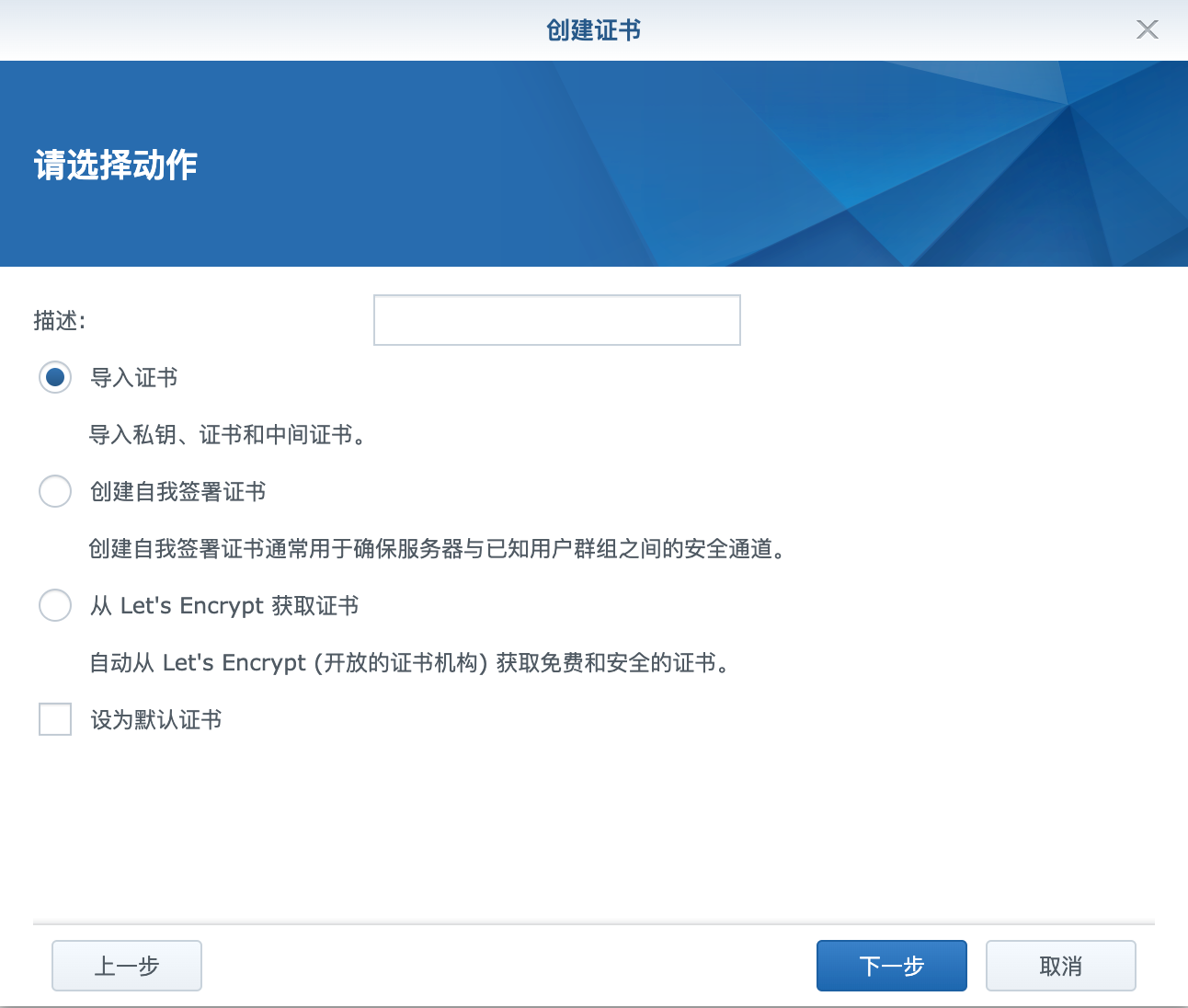Click the dialog title 创建证书
This screenshot has width=1188, height=1008.
(x=593, y=29)
